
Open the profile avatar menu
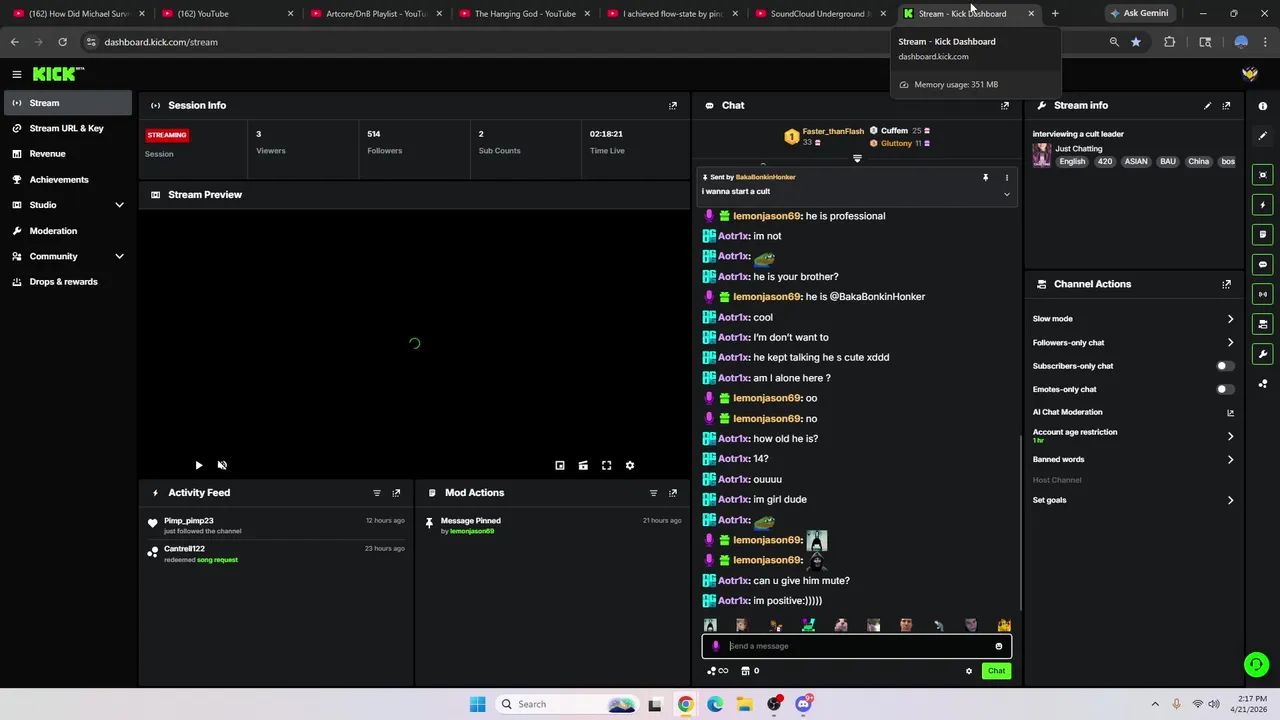tap(1250, 74)
